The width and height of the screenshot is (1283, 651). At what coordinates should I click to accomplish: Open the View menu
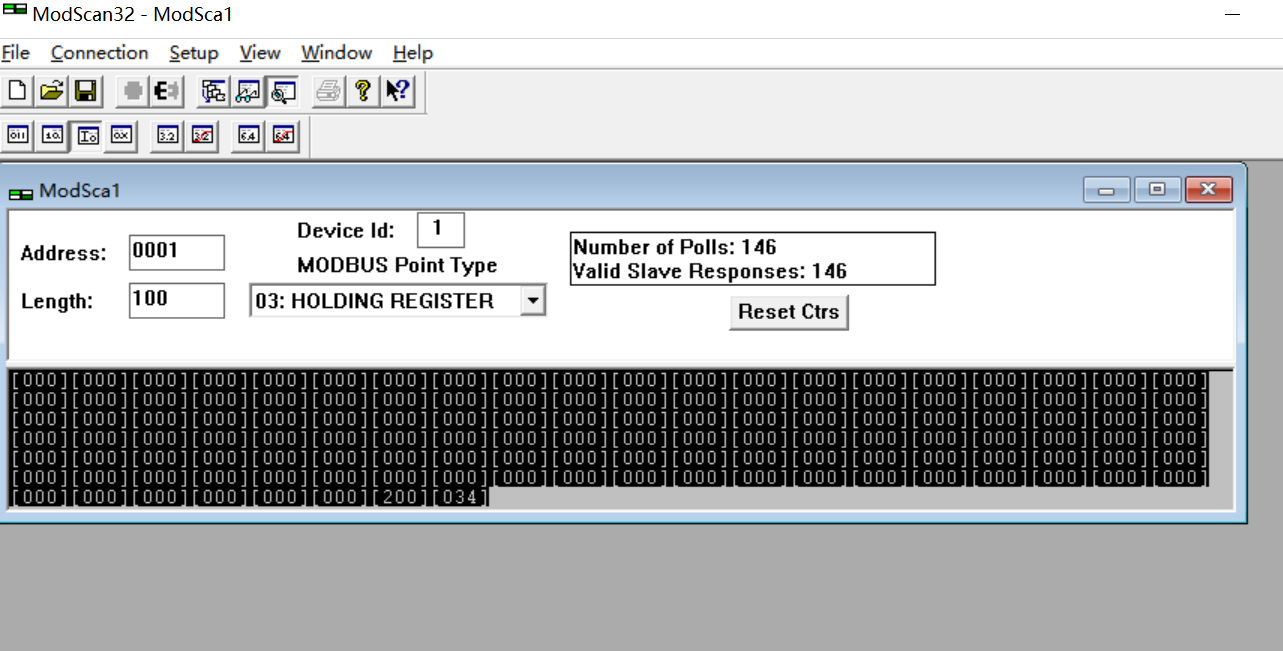(260, 53)
